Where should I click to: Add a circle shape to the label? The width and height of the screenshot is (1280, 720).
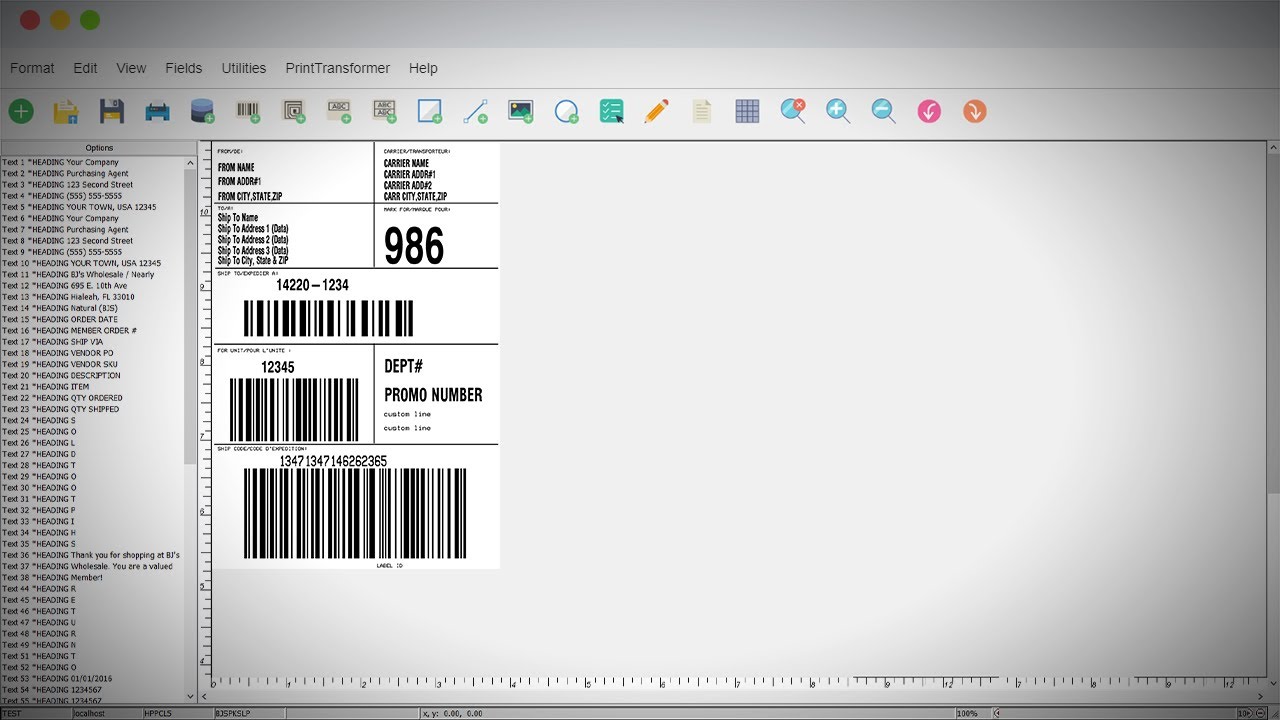tap(567, 111)
